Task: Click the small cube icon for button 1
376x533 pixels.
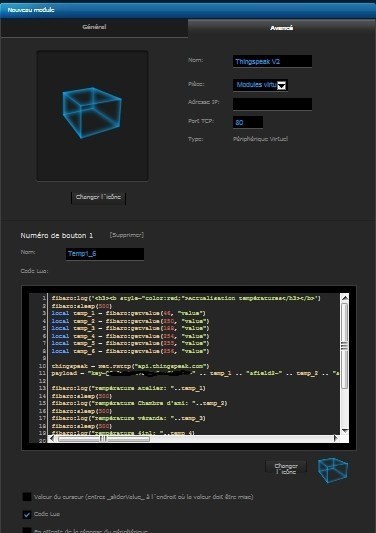Action: point(333,470)
